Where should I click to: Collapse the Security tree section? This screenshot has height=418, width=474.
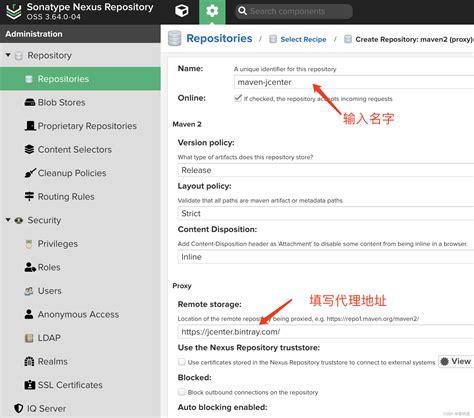(x=8, y=220)
